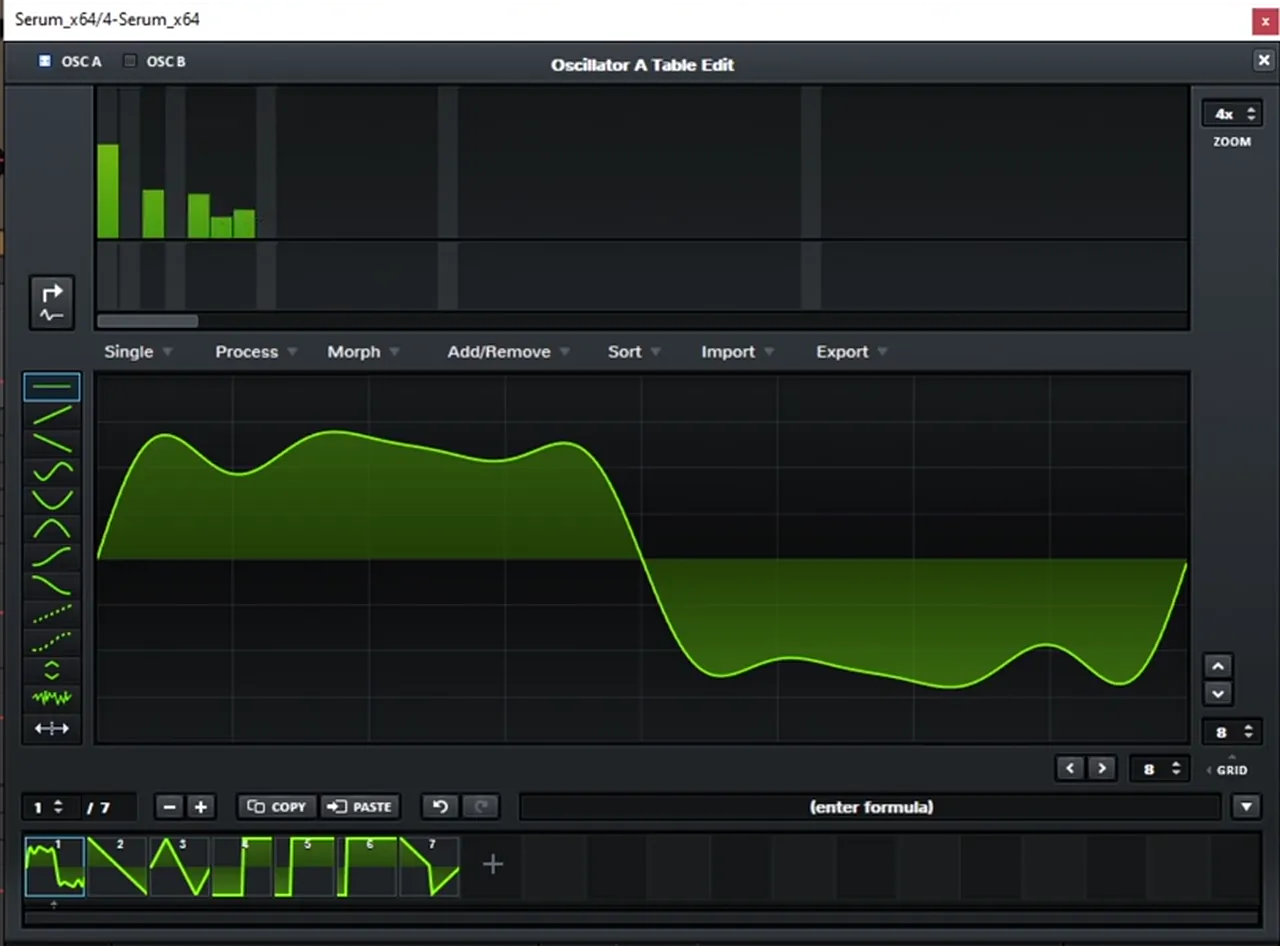Click the FFT to waveform arrow button
This screenshot has height=946, width=1280.
coord(52,302)
